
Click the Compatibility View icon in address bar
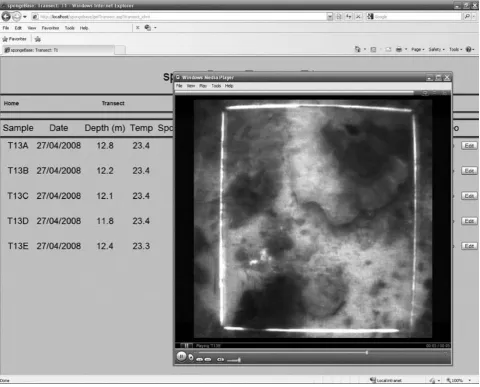click(339, 16)
